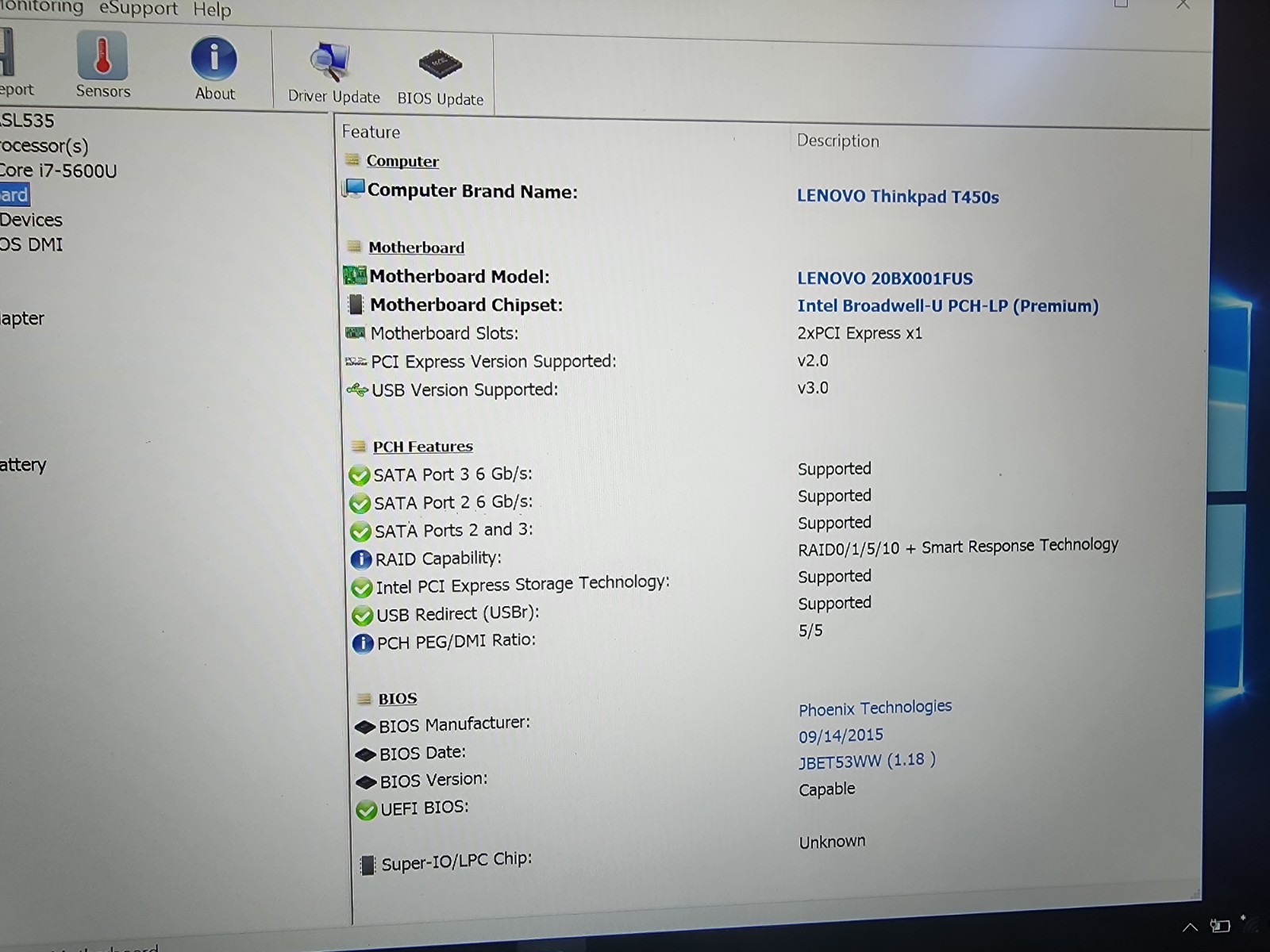Click LENOVO Thinkpad T450s value
Image resolution: width=1270 pixels, height=952 pixels.
898,196
